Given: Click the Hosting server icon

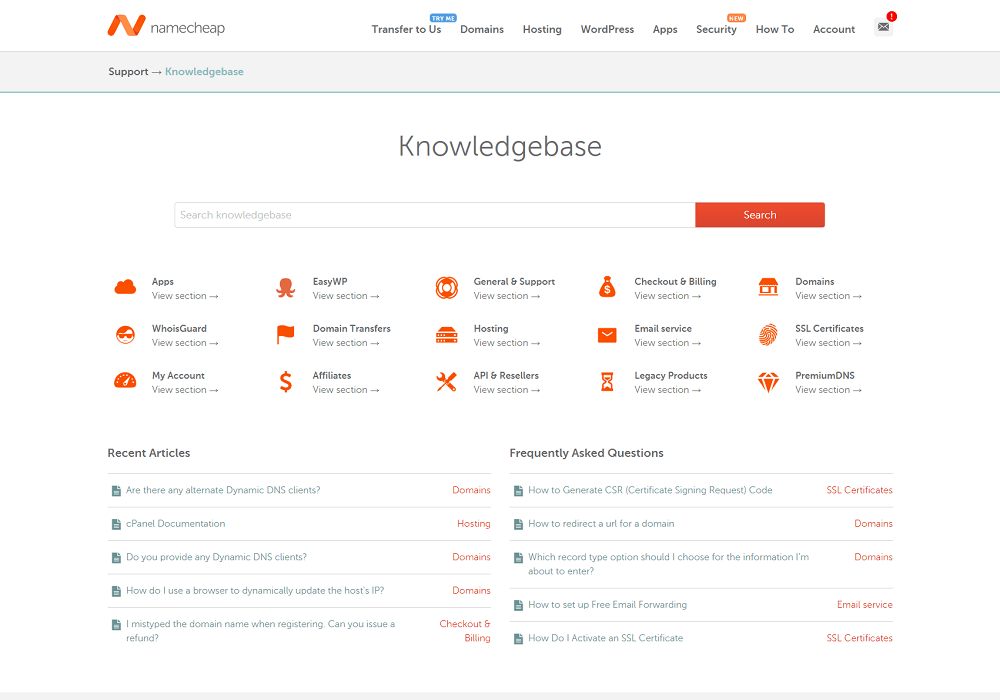Looking at the screenshot, I should 446,335.
